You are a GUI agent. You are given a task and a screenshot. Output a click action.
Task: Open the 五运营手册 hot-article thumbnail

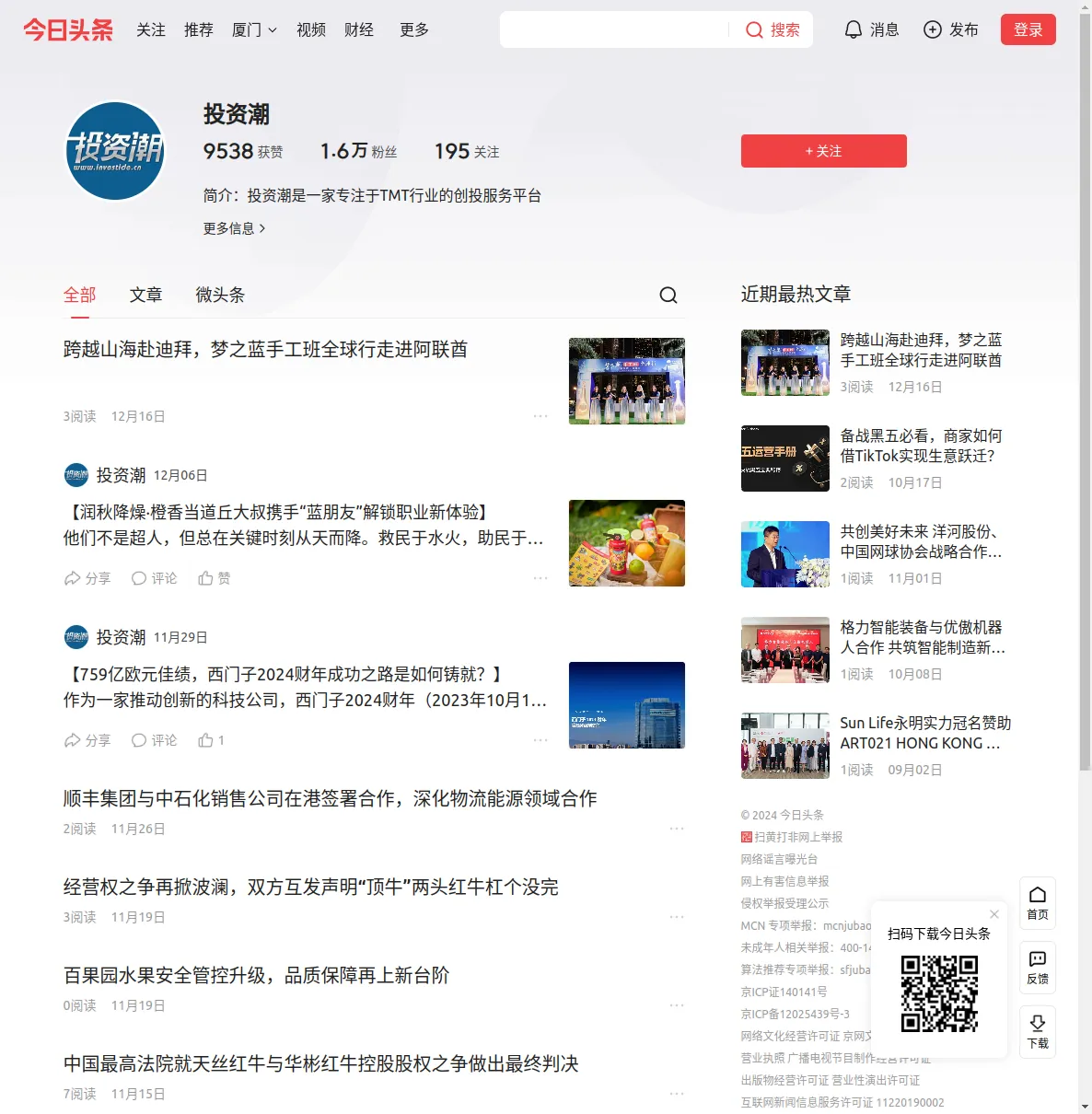785,458
